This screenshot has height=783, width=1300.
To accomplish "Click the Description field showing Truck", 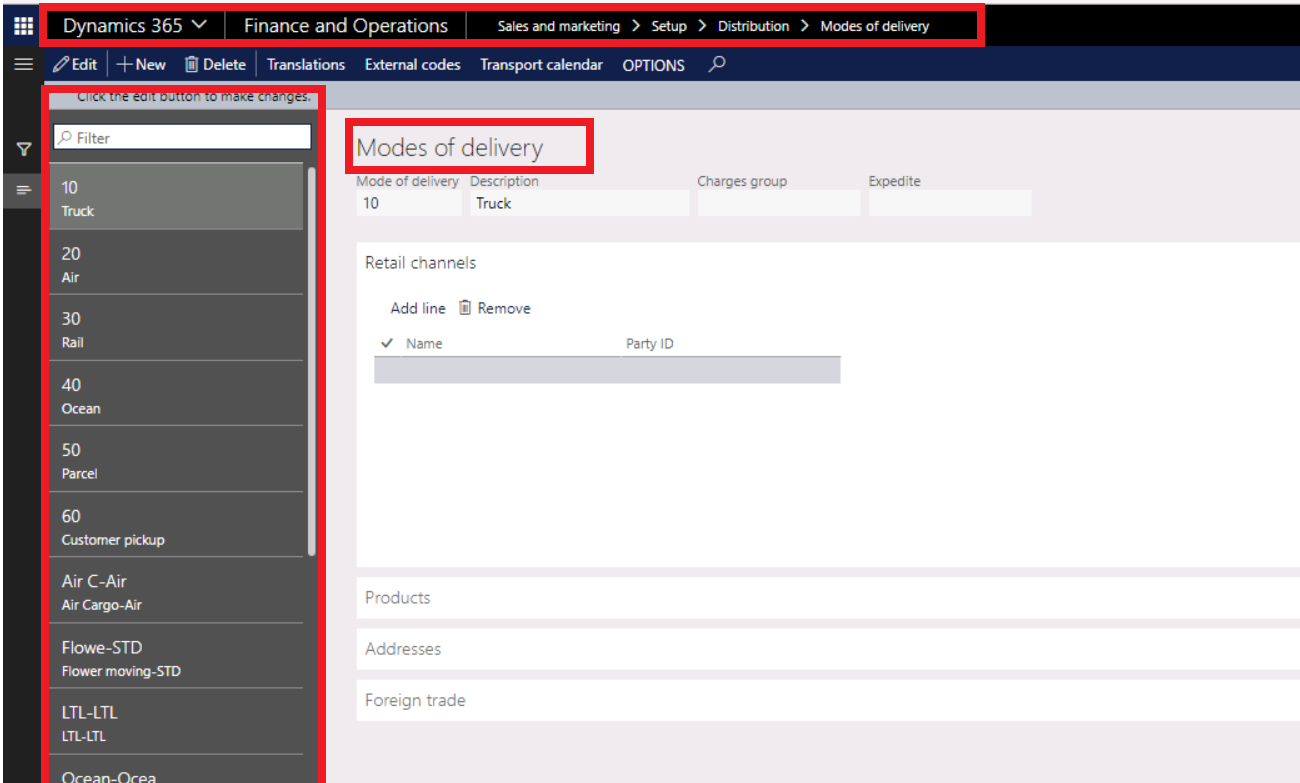I will coord(580,203).
